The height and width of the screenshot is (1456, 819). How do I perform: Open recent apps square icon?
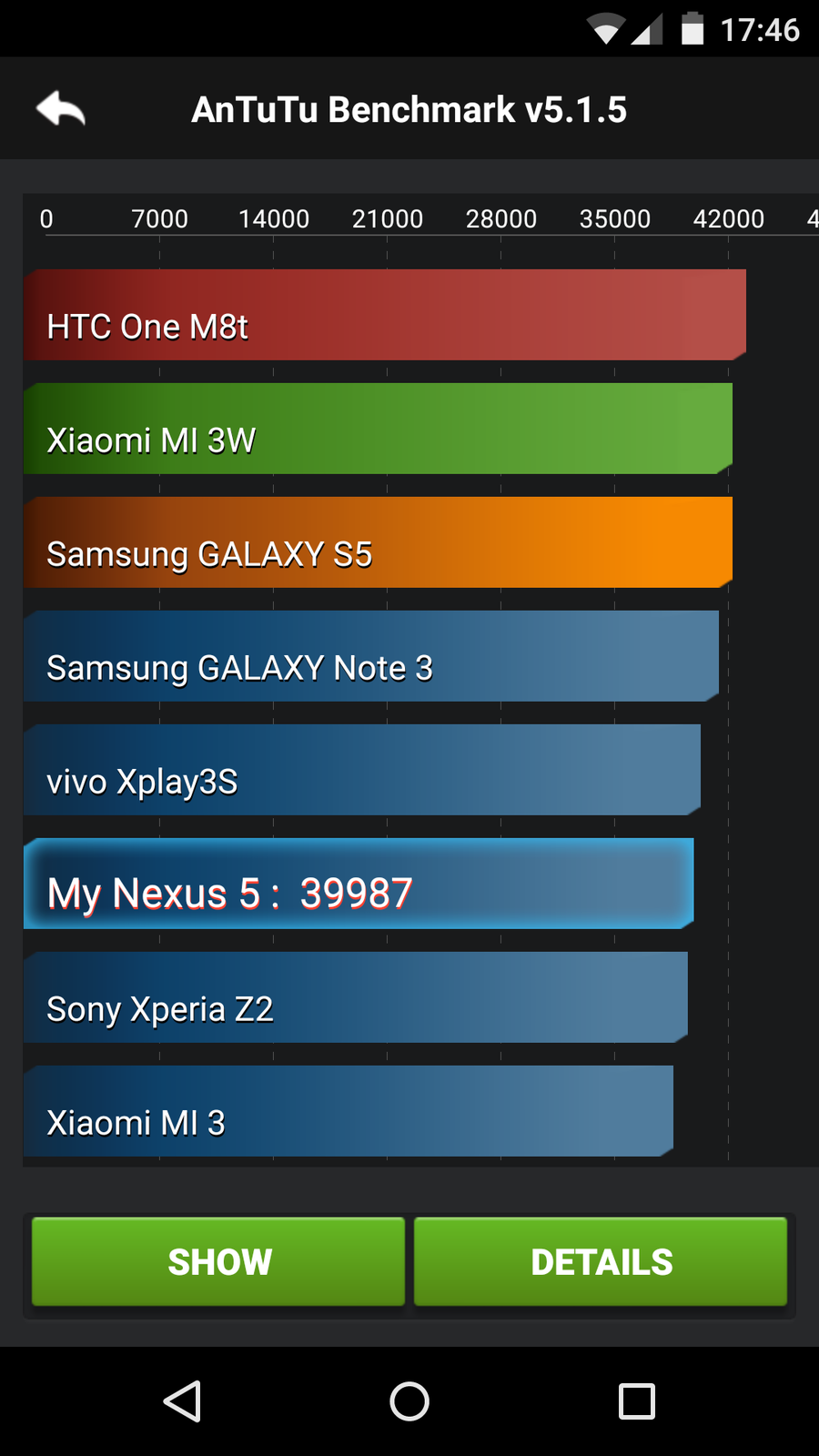click(x=637, y=1400)
